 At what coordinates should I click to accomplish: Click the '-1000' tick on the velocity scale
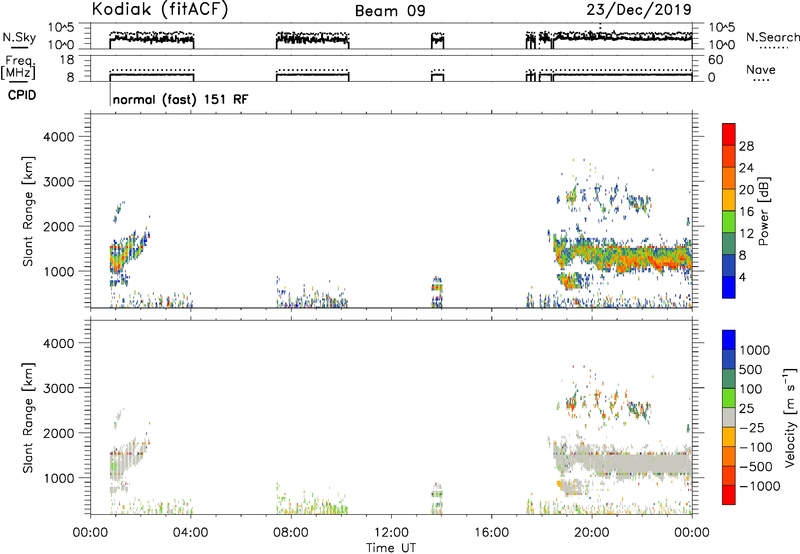(760, 486)
